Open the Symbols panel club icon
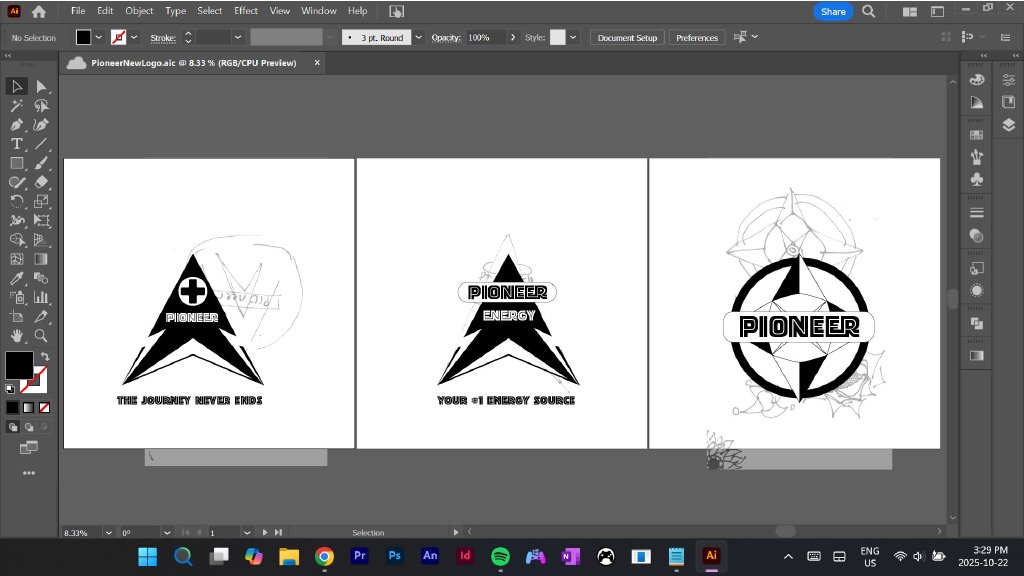 click(x=977, y=179)
